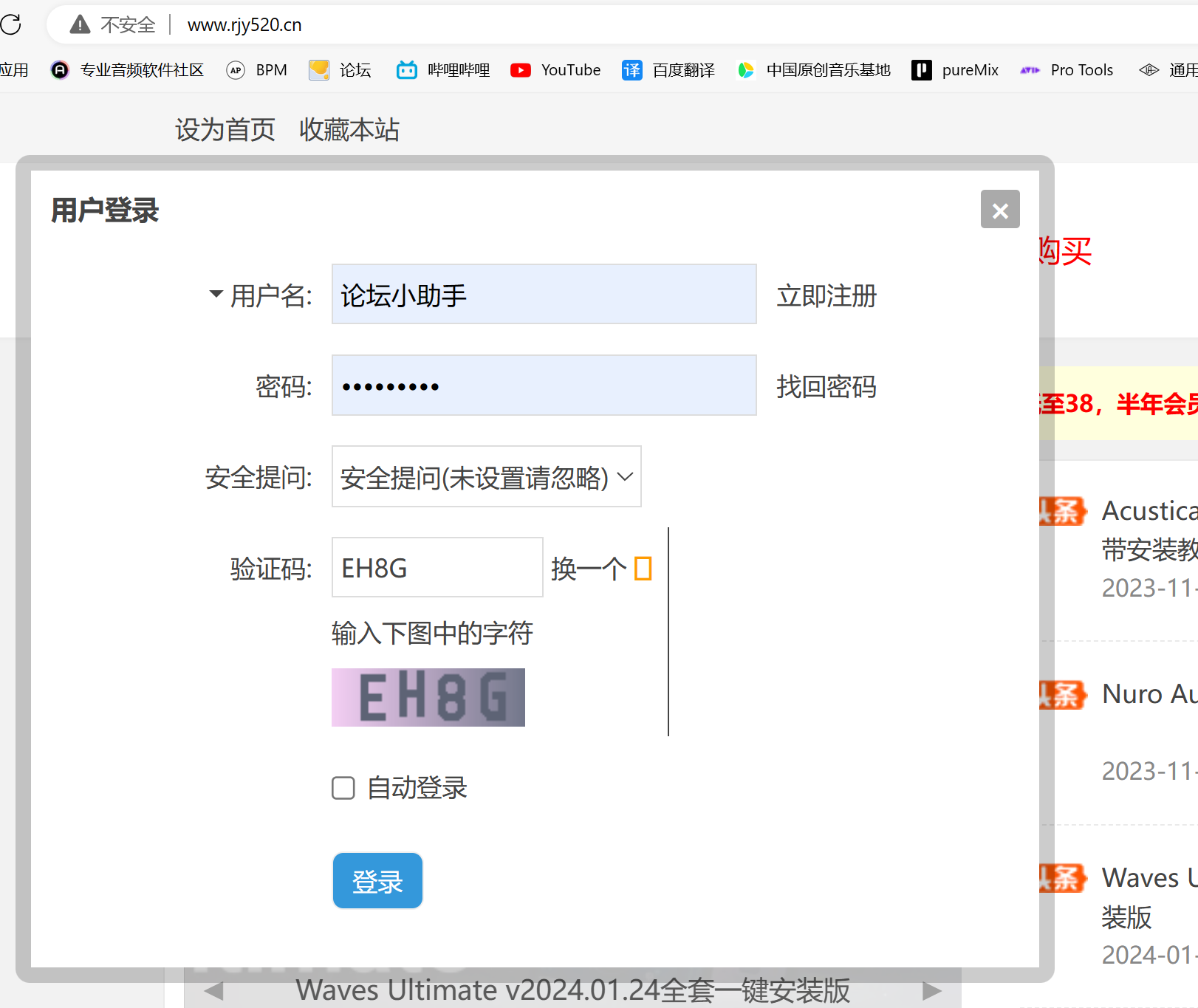Open the 百度翻译 bookmark

668,70
